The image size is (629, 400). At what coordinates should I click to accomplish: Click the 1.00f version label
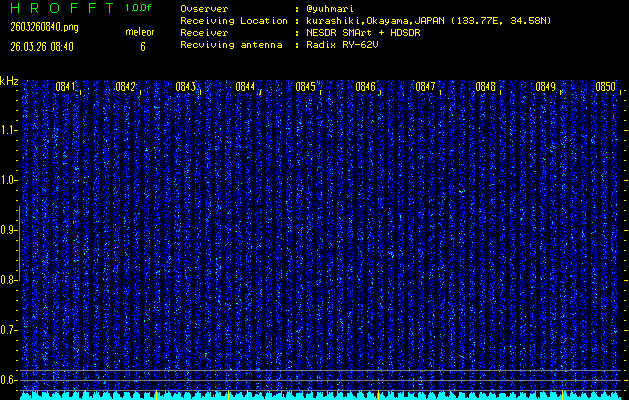pyautogui.click(x=139, y=8)
